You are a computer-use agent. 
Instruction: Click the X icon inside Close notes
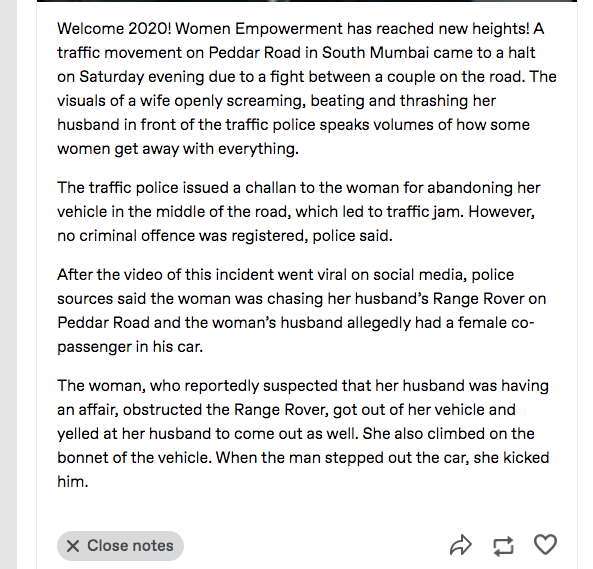coord(73,546)
